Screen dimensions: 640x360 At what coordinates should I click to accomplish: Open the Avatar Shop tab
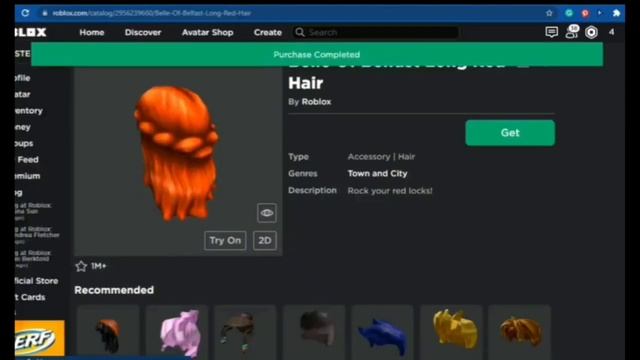(207, 32)
